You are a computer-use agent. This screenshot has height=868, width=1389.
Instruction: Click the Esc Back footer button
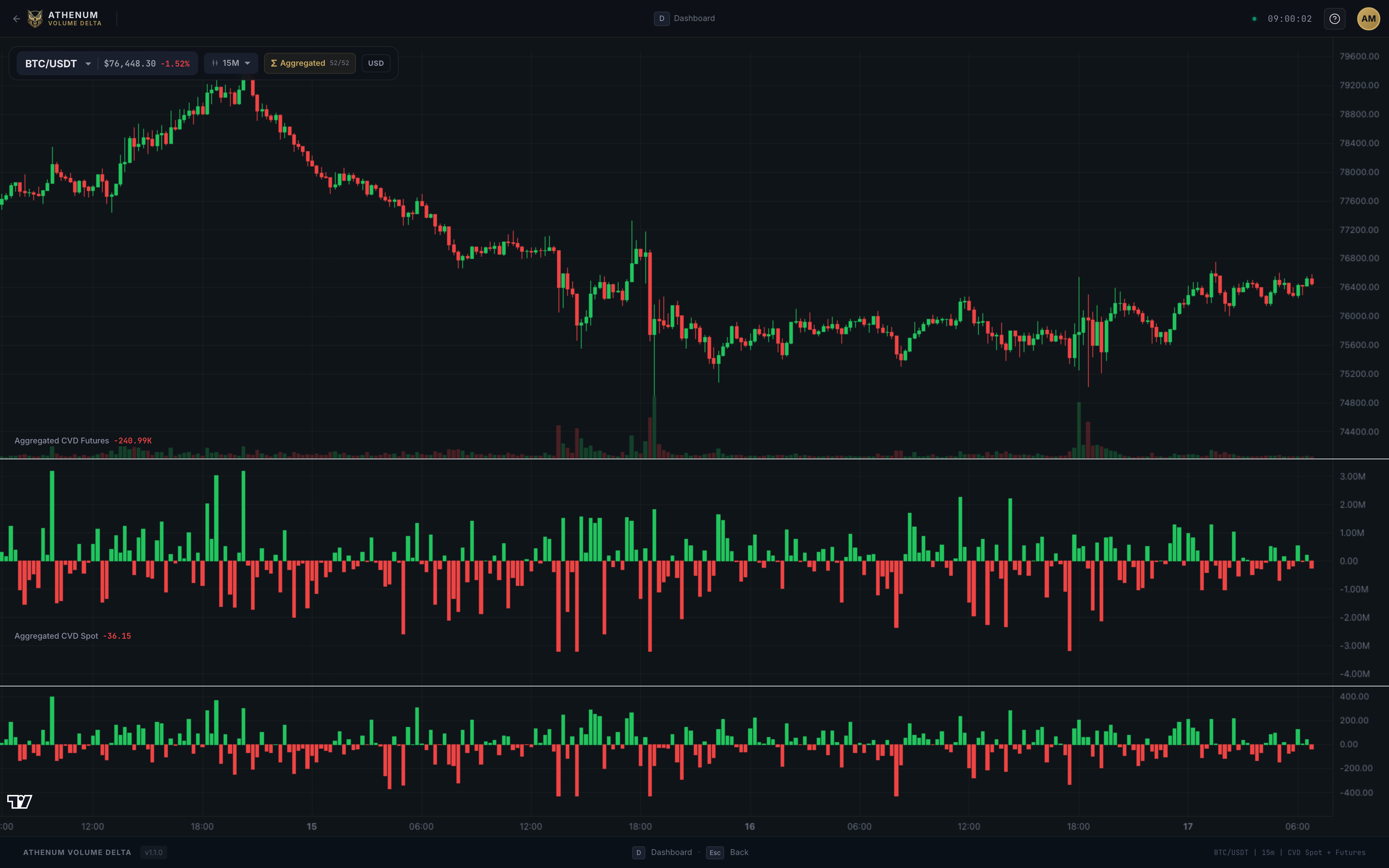point(727,852)
